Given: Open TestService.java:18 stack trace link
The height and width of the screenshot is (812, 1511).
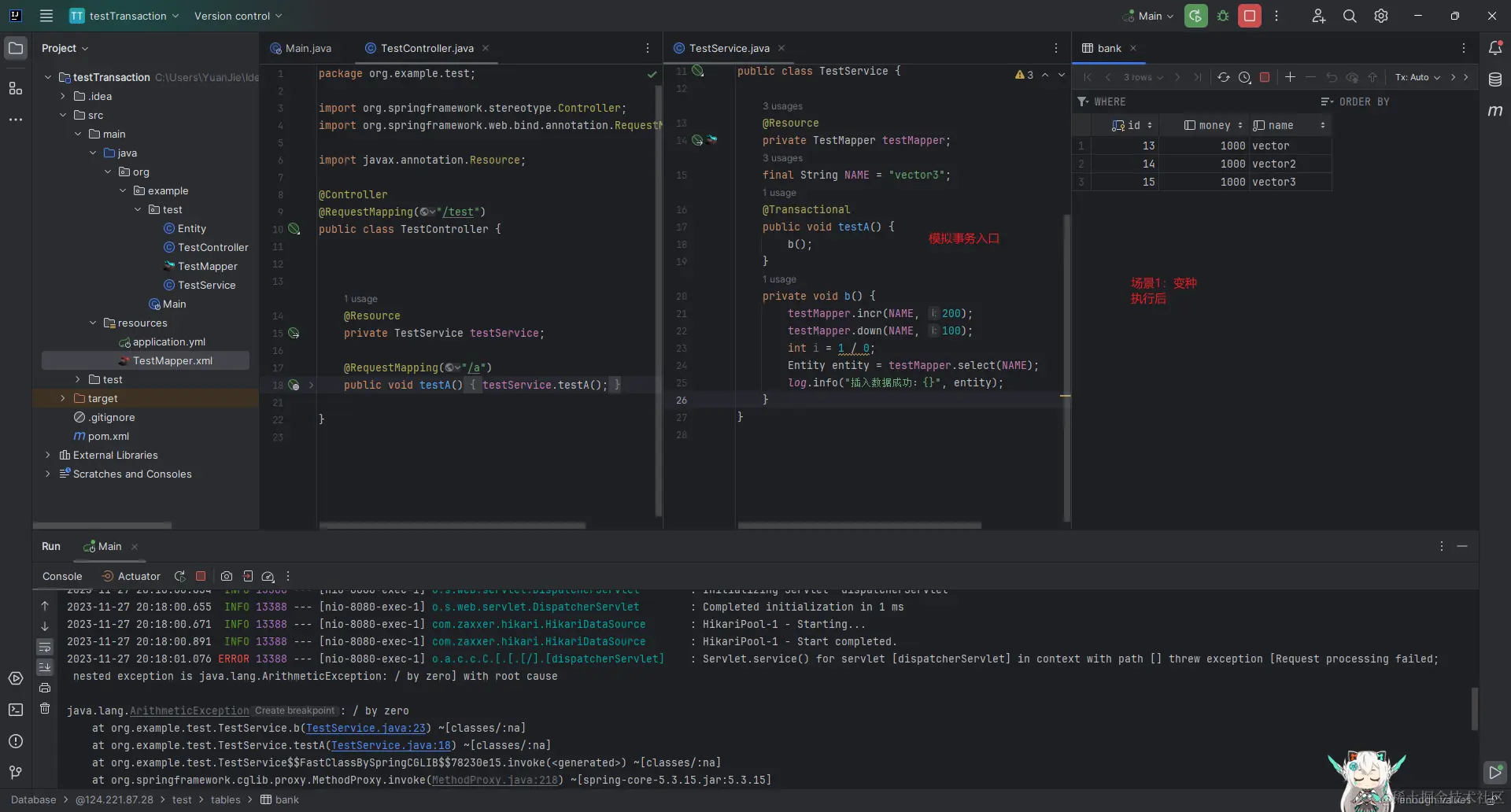Looking at the screenshot, I should coord(391,745).
